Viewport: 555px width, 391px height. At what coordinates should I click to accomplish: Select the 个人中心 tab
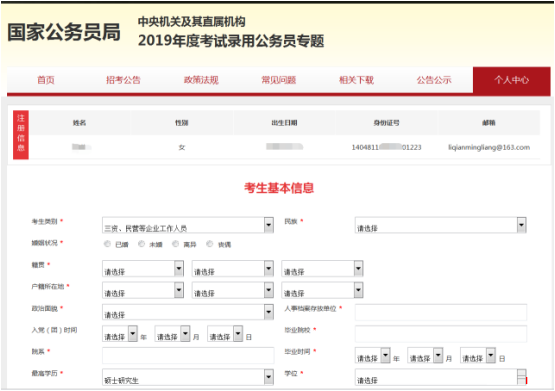tap(512, 80)
